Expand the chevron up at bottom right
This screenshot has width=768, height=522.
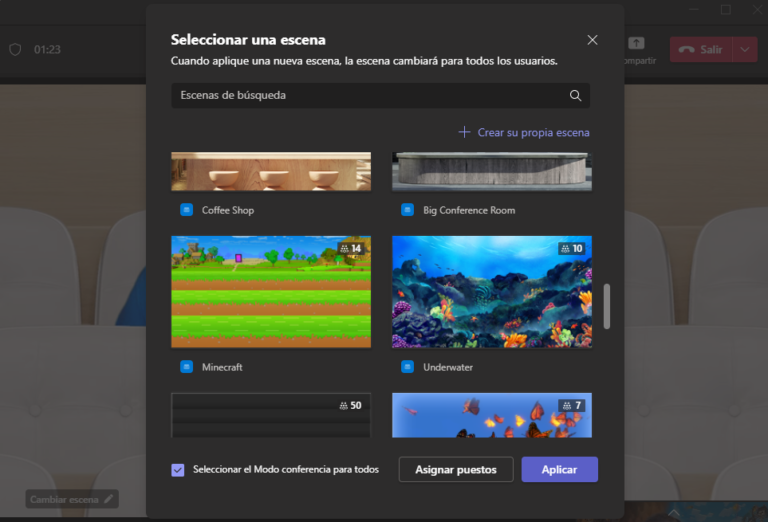(x=673, y=513)
